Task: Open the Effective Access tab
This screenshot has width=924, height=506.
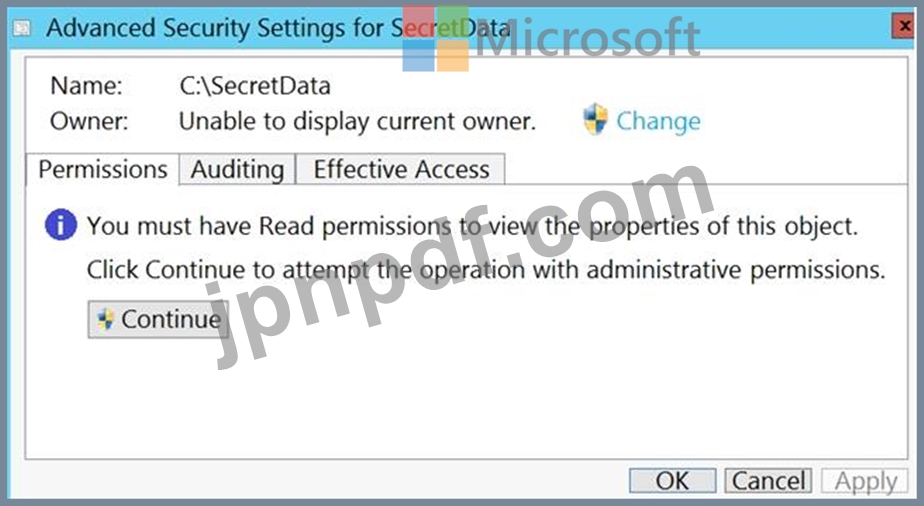Action: pos(401,170)
